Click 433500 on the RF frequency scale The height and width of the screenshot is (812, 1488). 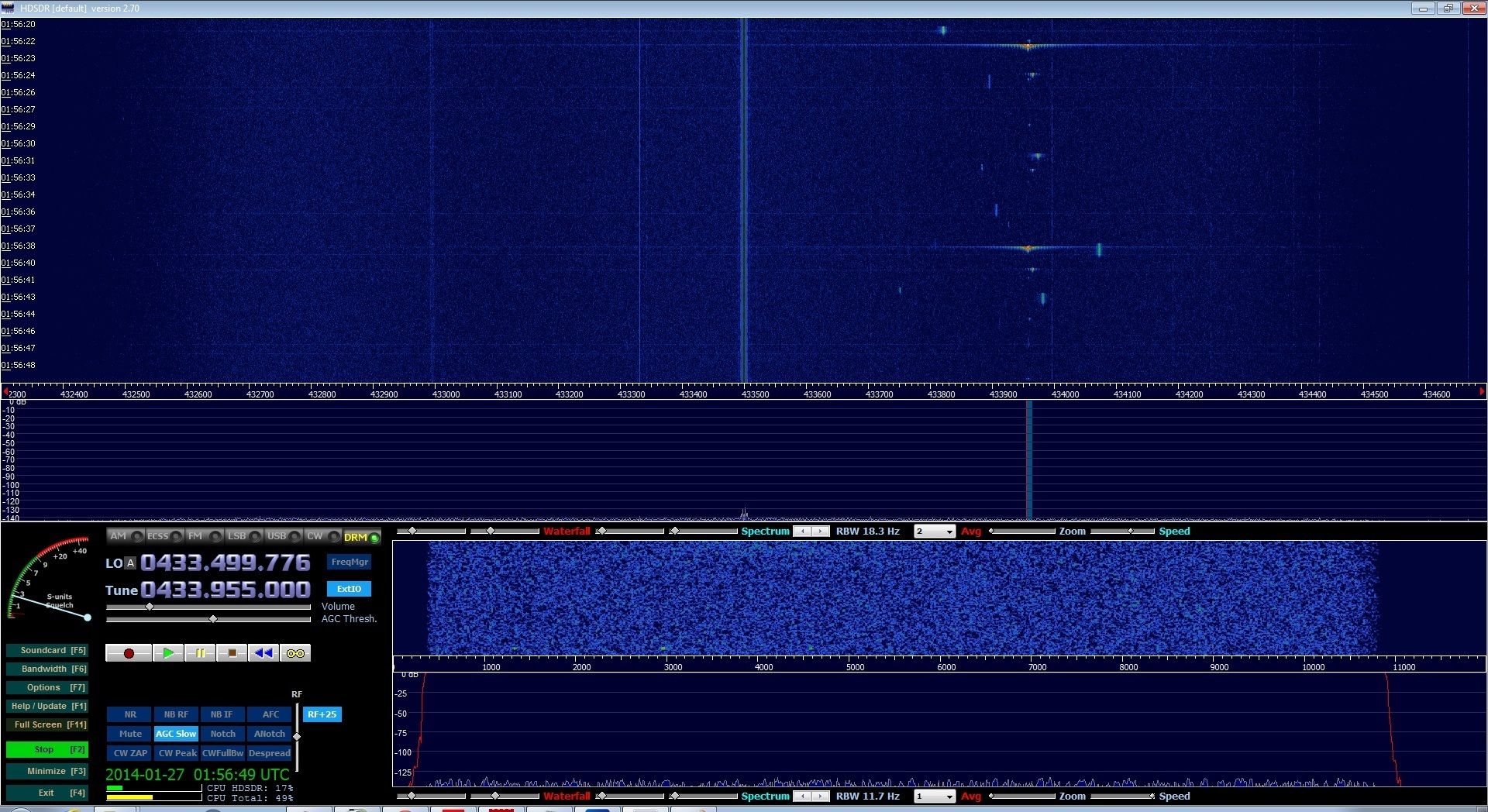point(755,394)
